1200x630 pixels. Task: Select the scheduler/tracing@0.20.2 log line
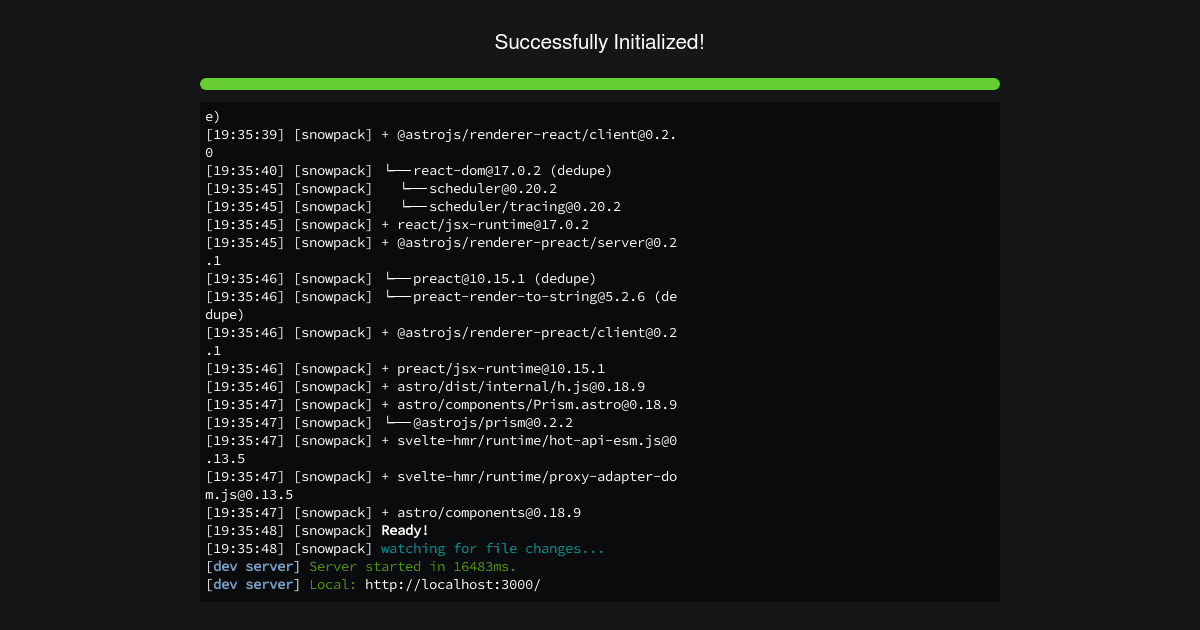pyautogui.click(x=510, y=206)
